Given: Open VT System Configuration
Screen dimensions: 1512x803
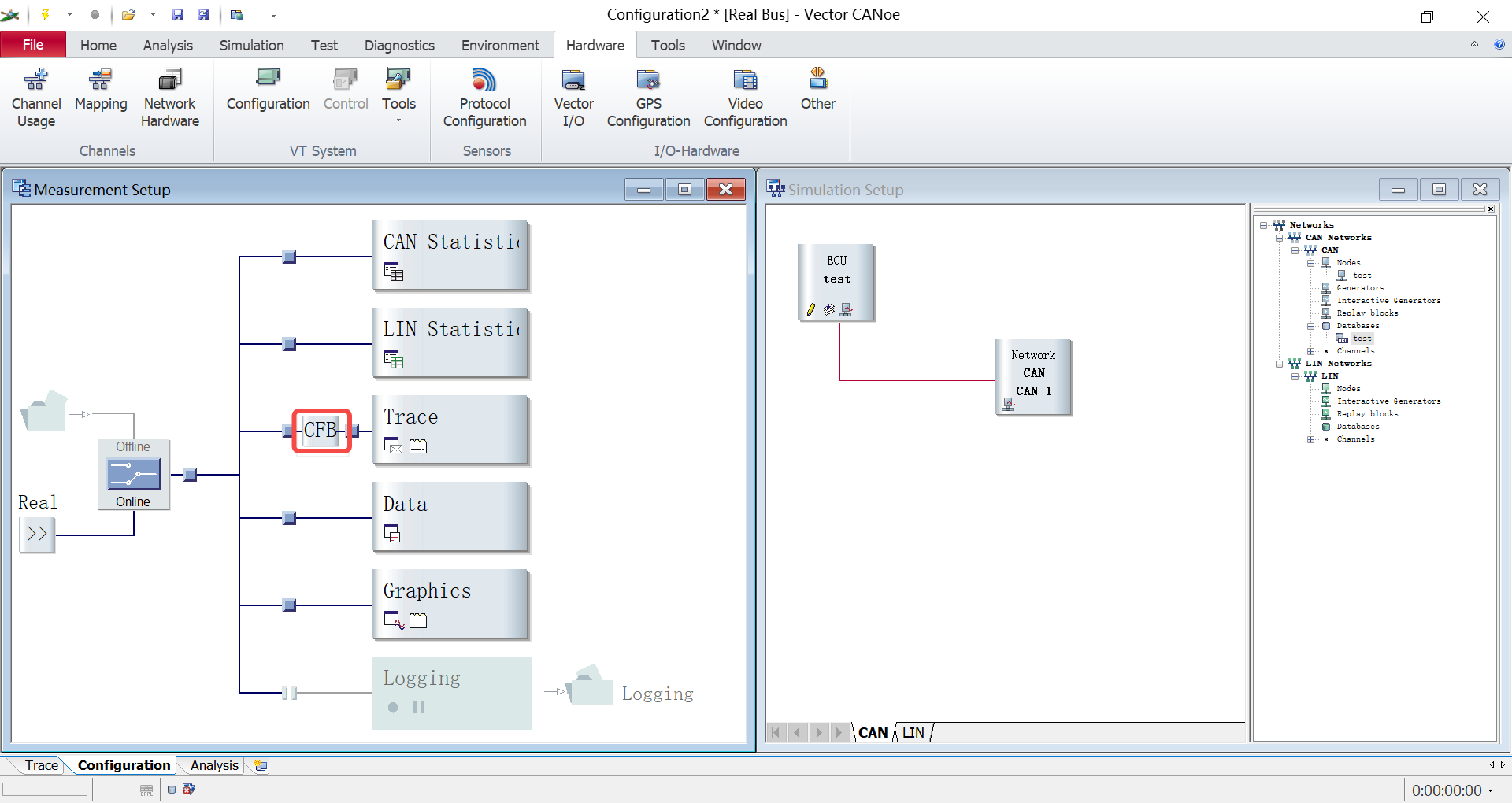Looking at the screenshot, I should (x=268, y=91).
